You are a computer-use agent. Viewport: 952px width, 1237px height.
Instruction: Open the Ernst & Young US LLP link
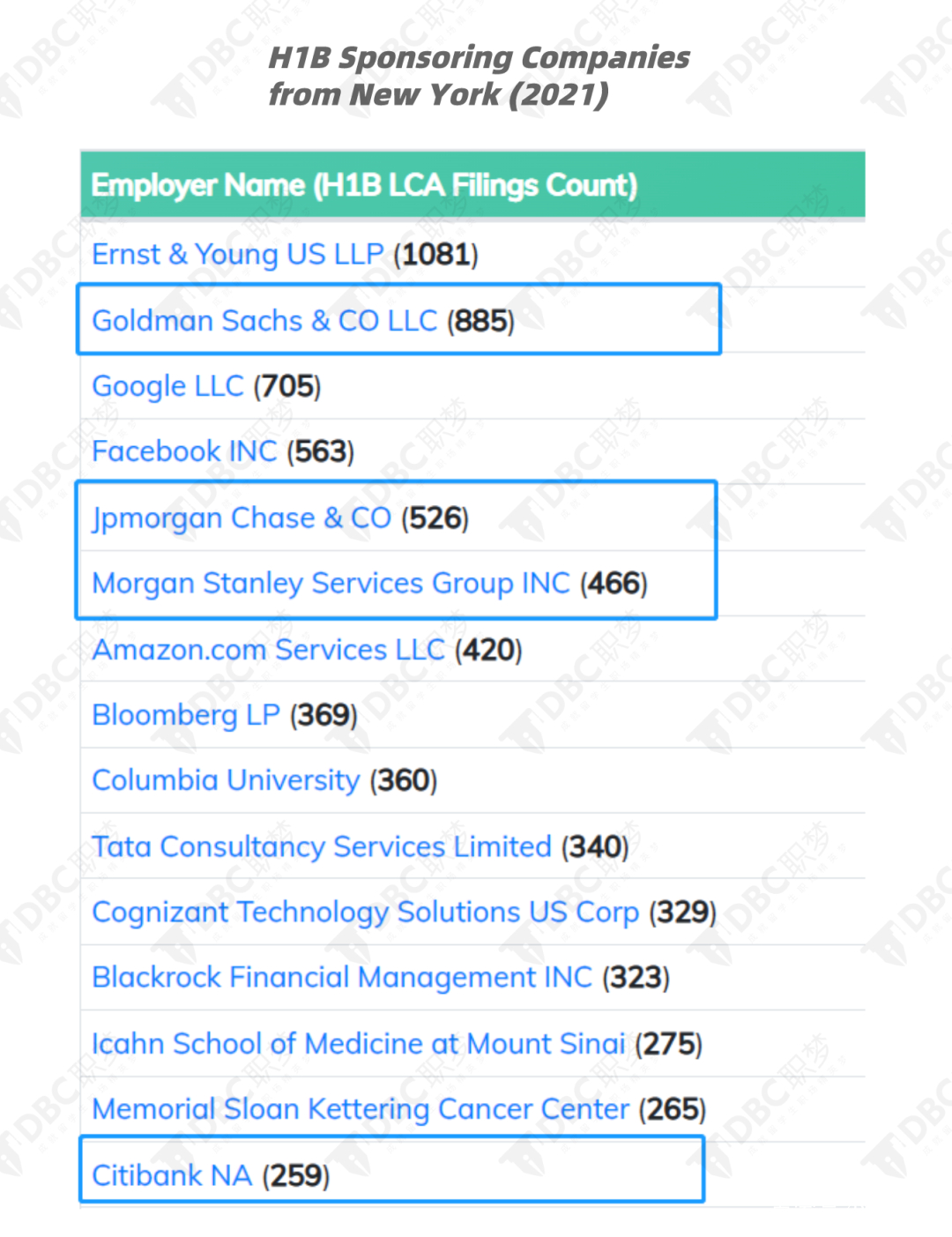tap(238, 255)
